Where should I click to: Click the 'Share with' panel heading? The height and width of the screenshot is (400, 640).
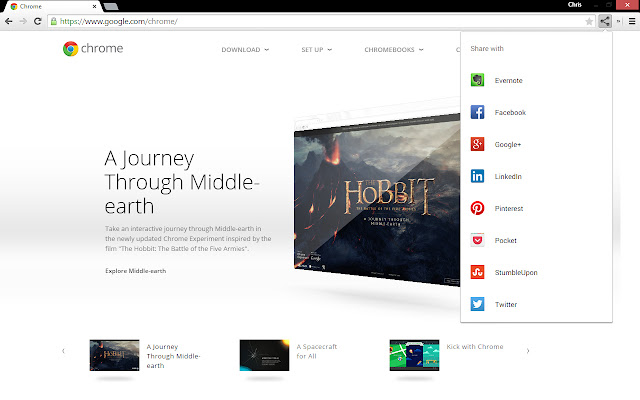point(487,49)
